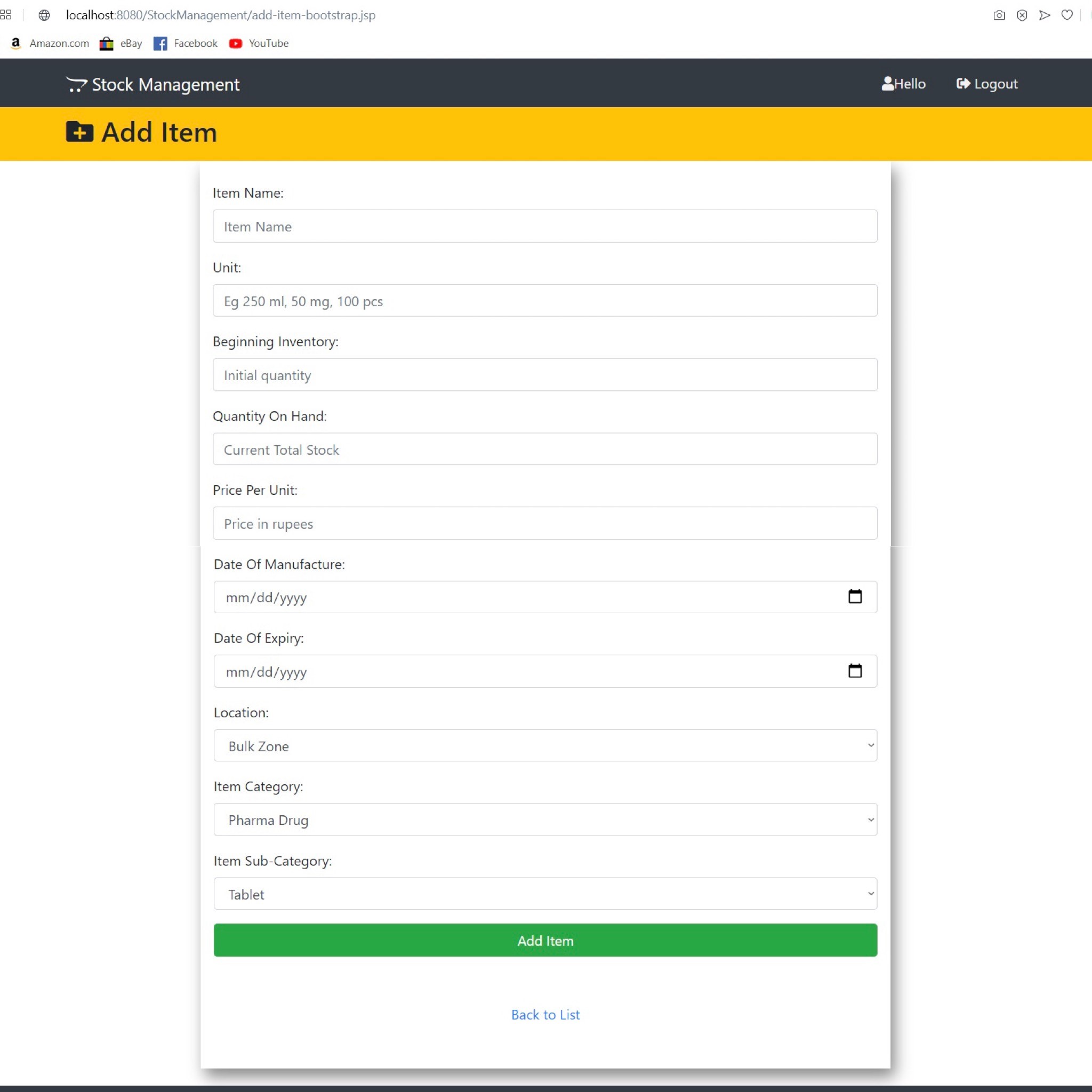The height and width of the screenshot is (1092, 1092).
Task: Open the Date Of Manufacture calendar picker
Action: click(855, 596)
